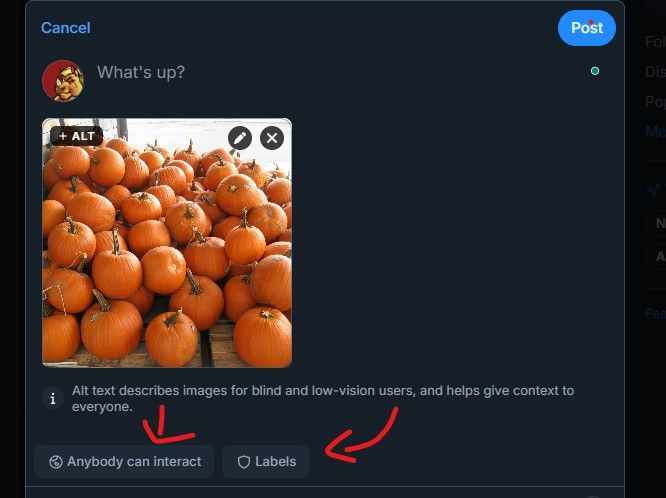Click the pencil edit icon on the image
Viewport: 666px width, 498px height.
[239, 138]
